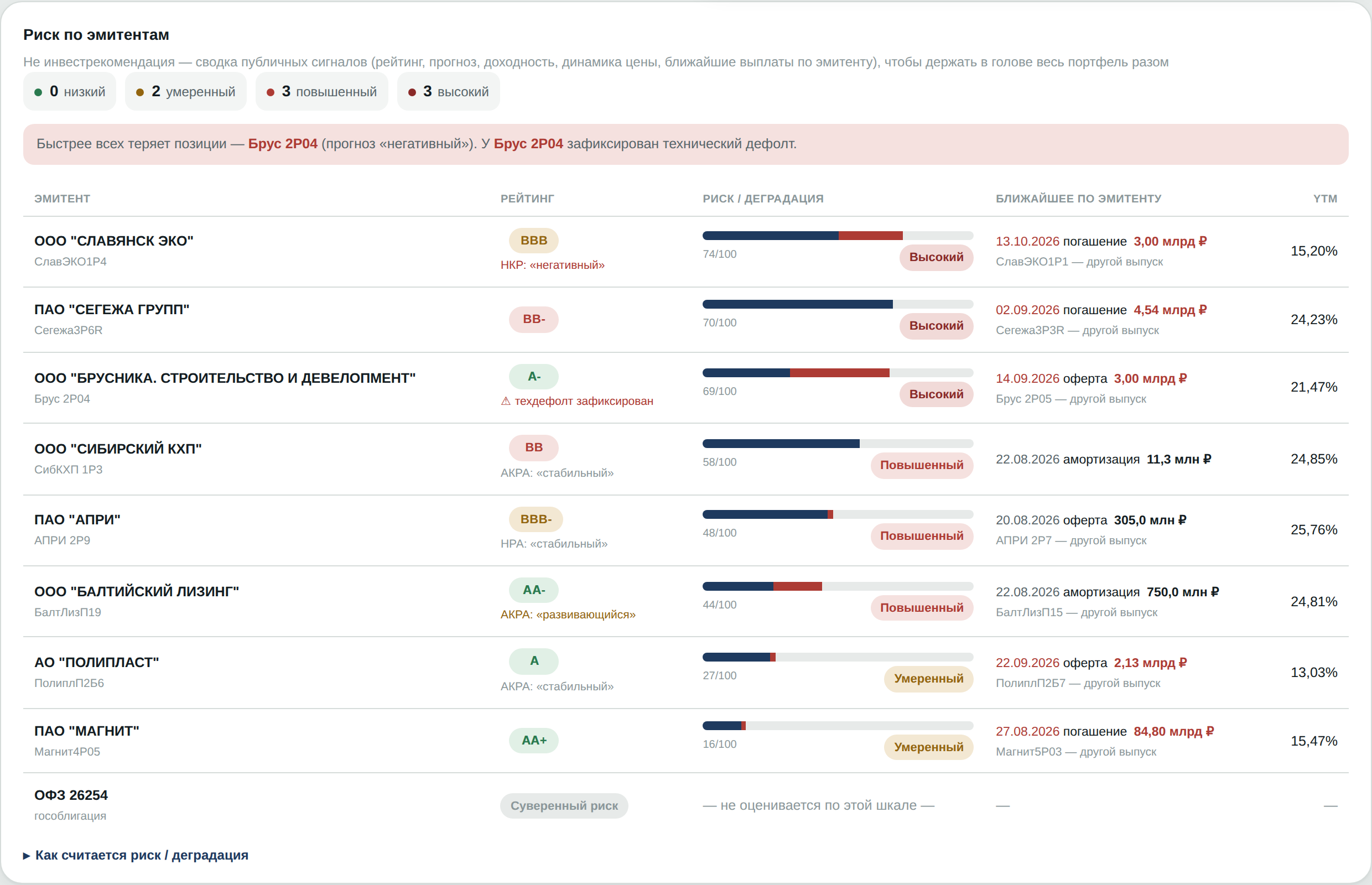The width and height of the screenshot is (1372, 885).
Task: Click the "84,80 млрд ₽" amount
Action: 1173,732
